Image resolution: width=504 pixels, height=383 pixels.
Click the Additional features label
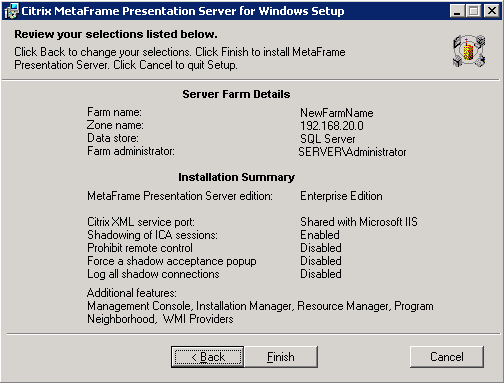click(132, 293)
